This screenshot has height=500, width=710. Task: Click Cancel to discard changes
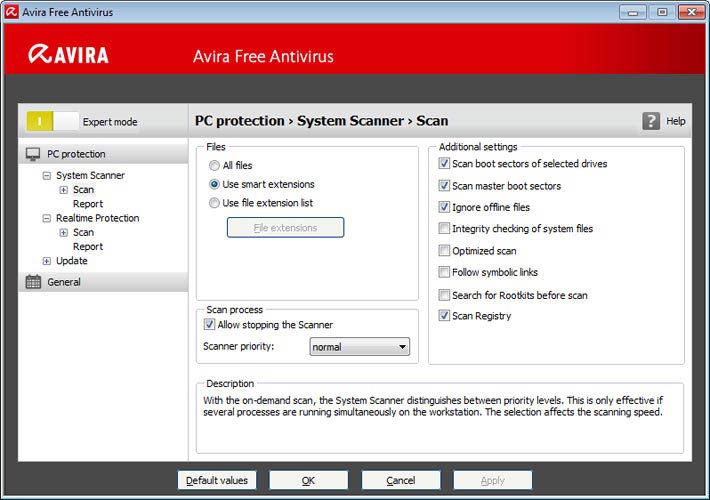pyautogui.click(x=400, y=480)
